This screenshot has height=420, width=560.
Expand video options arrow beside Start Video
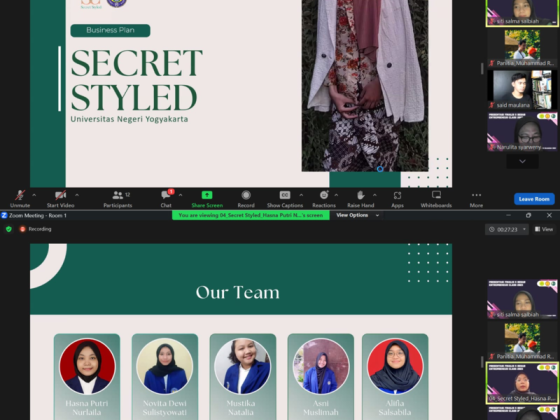pyautogui.click(x=77, y=195)
